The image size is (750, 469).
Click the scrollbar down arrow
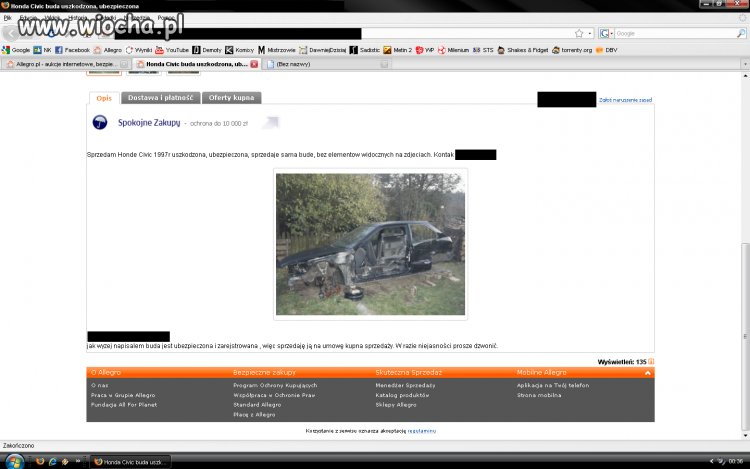coord(745,436)
